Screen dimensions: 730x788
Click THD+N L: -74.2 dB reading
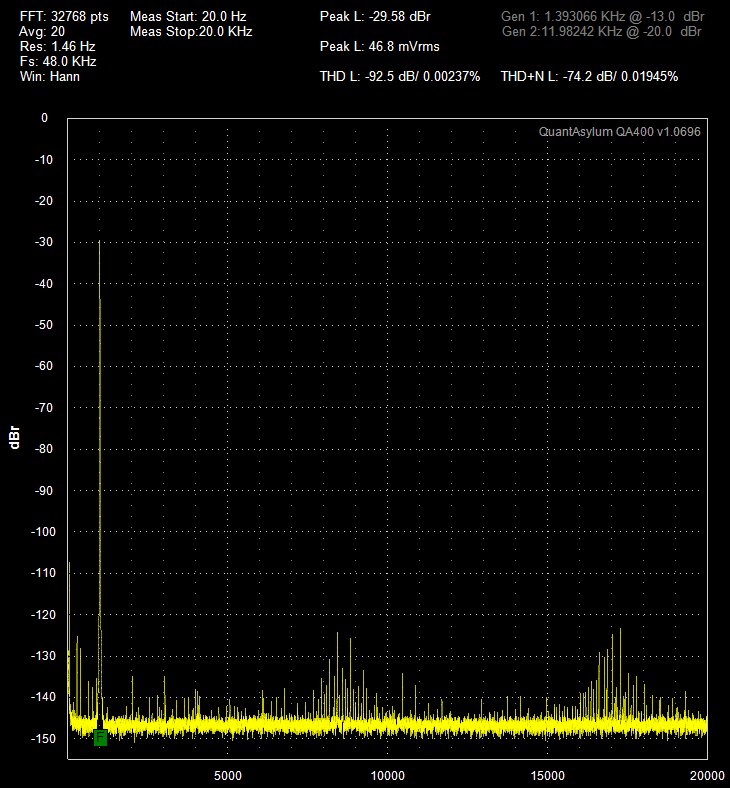coord(589,77)
